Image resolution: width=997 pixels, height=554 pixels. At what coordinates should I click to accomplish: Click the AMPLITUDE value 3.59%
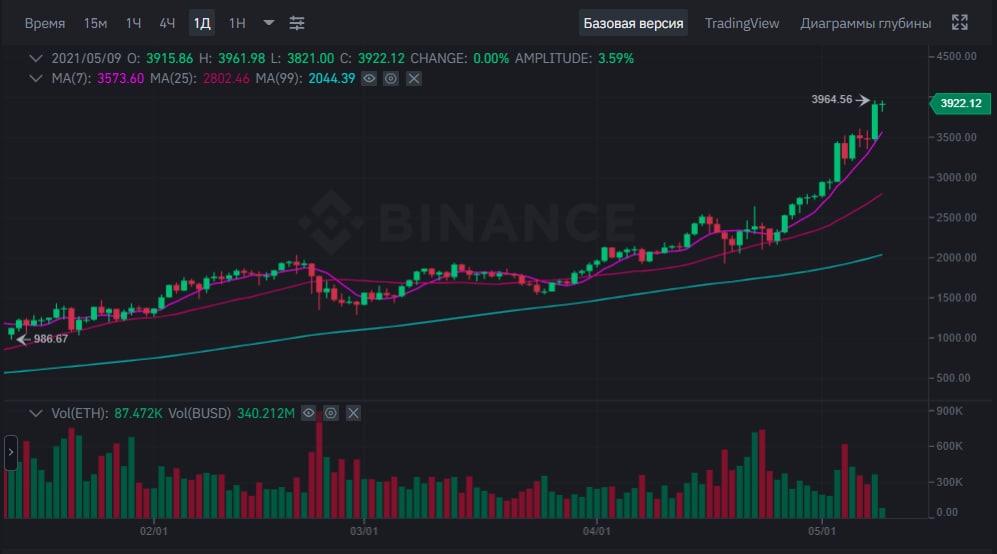(615, 59)
